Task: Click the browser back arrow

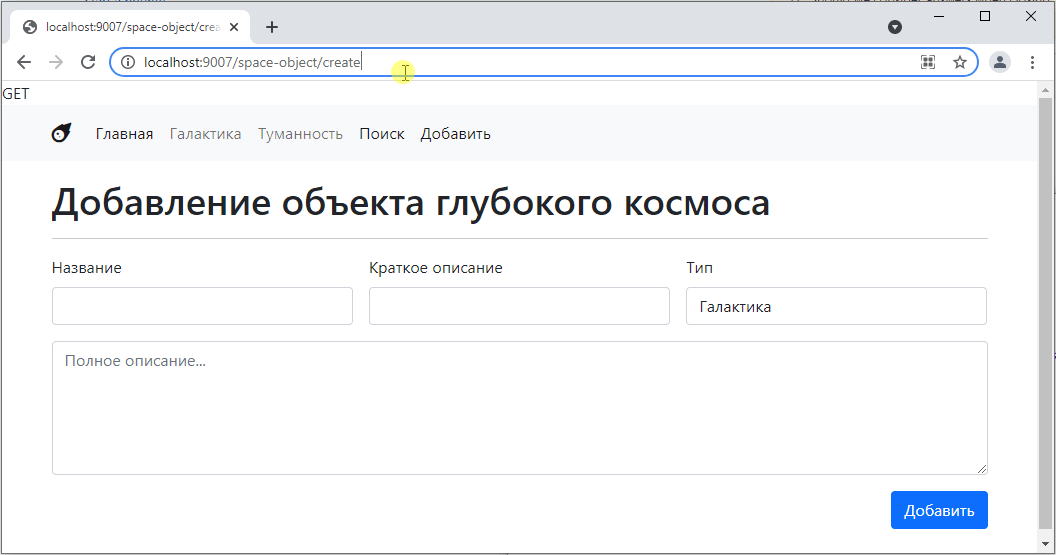Action: (x=24, y=62)
